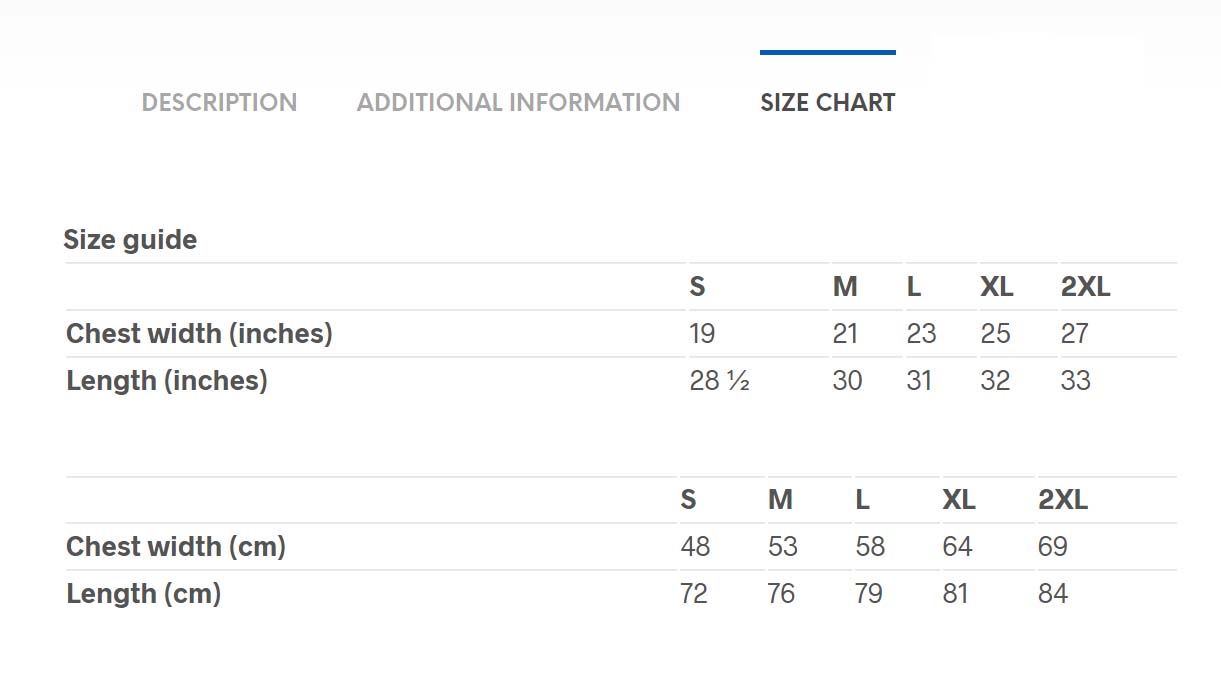1221x681 pixels.
Task: Select the Size Chart tab
Action: click(827, 102)
